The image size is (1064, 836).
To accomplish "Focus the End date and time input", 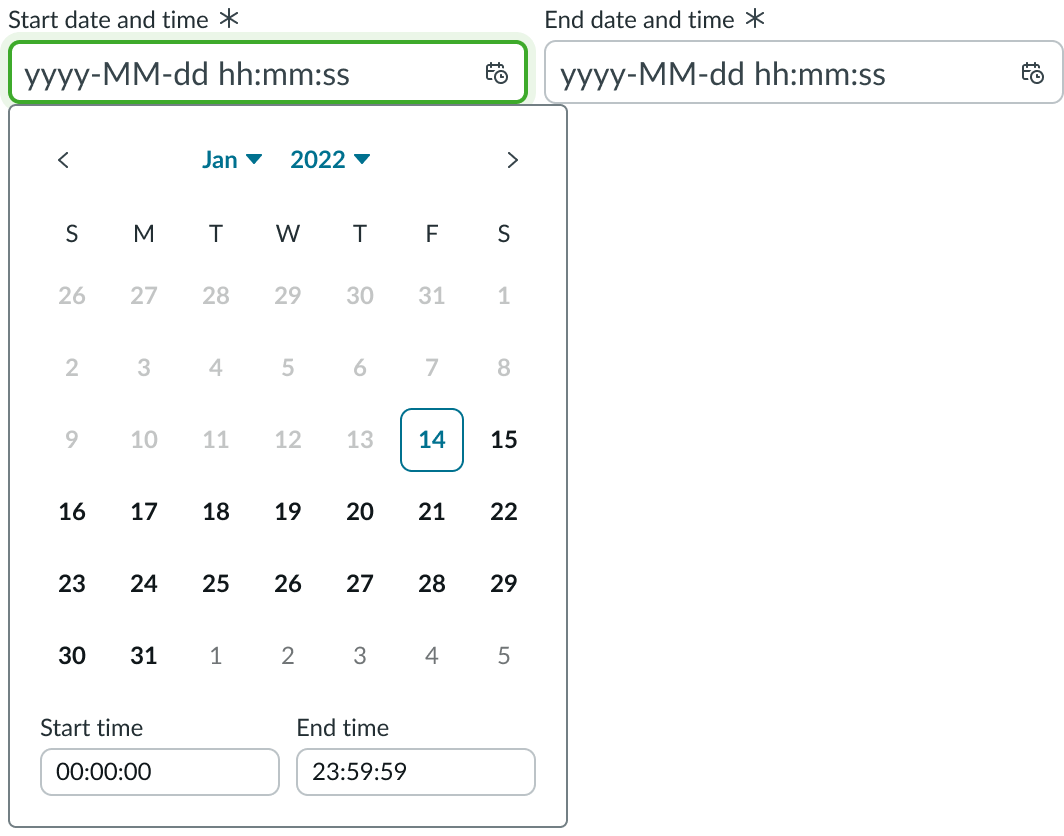I will 780,73.
